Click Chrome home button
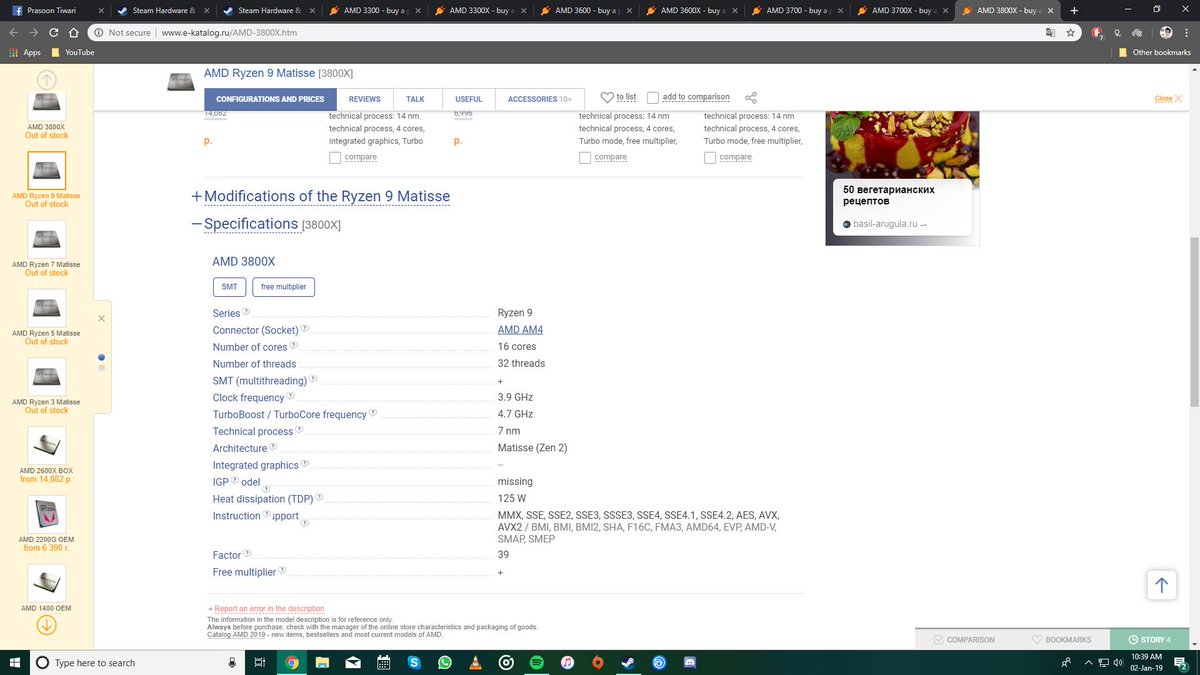Screen dimensions: 1200x675 (73, 32)
